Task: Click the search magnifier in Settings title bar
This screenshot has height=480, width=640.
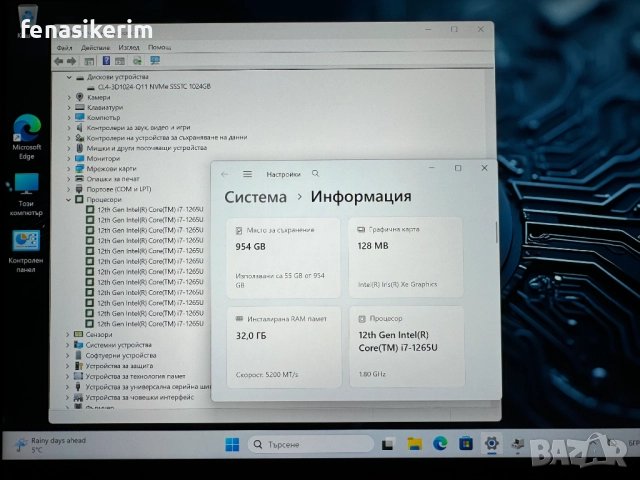Action: point(316,174)
